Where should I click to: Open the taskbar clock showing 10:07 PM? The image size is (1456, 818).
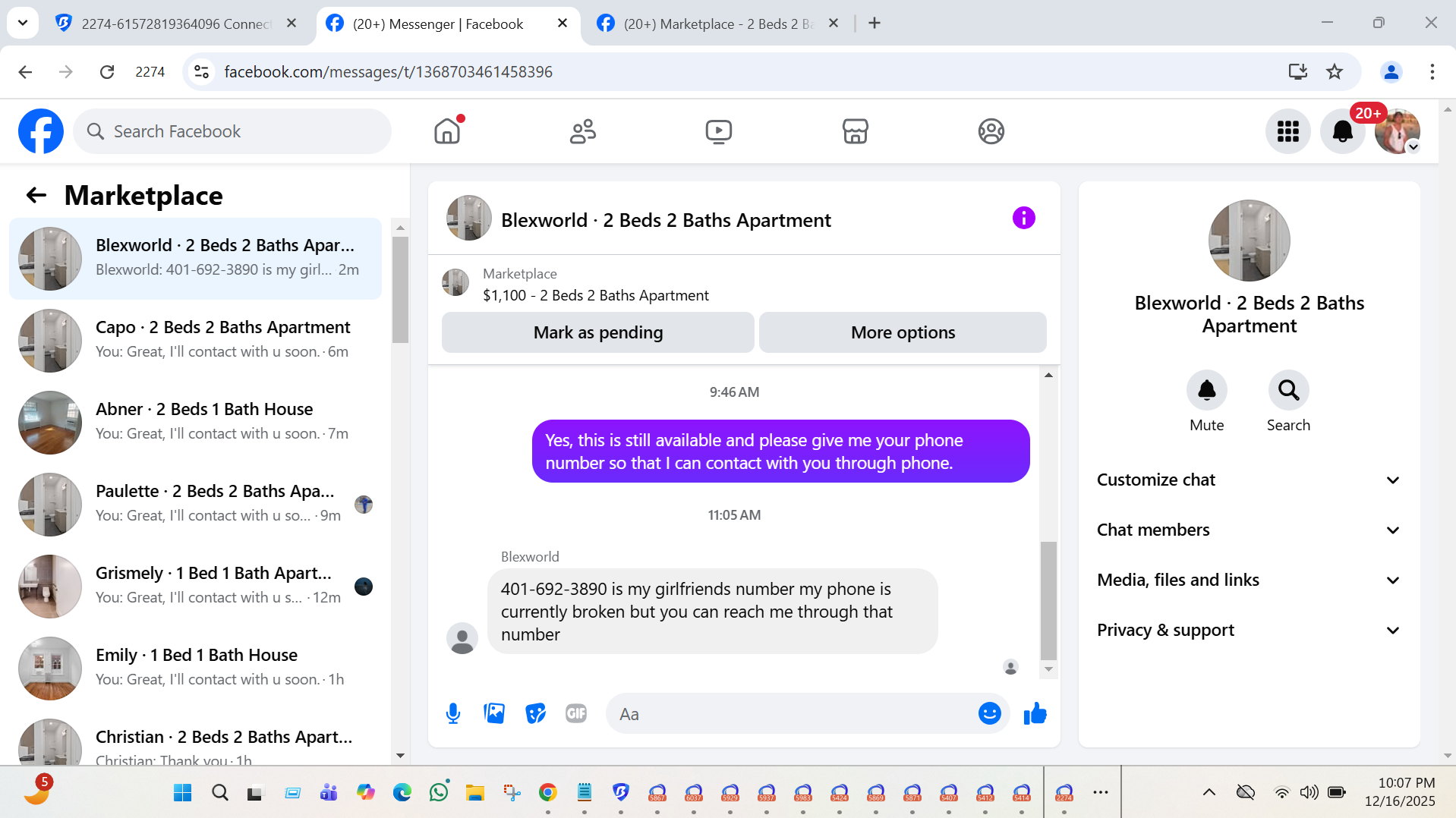click(x=1401, y=792)
